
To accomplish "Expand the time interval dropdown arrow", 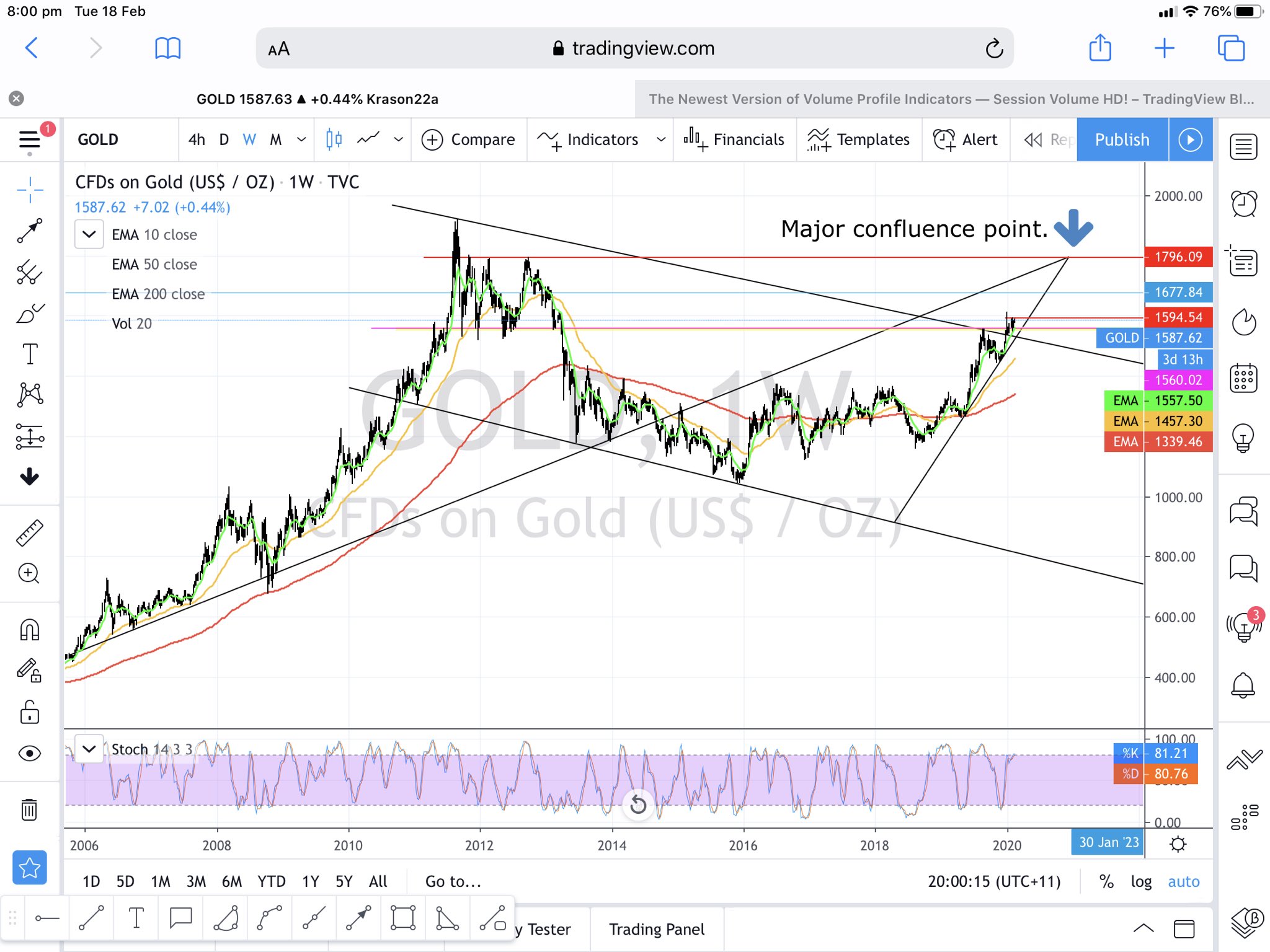I will pyautogui.click(x=301, y=139).
